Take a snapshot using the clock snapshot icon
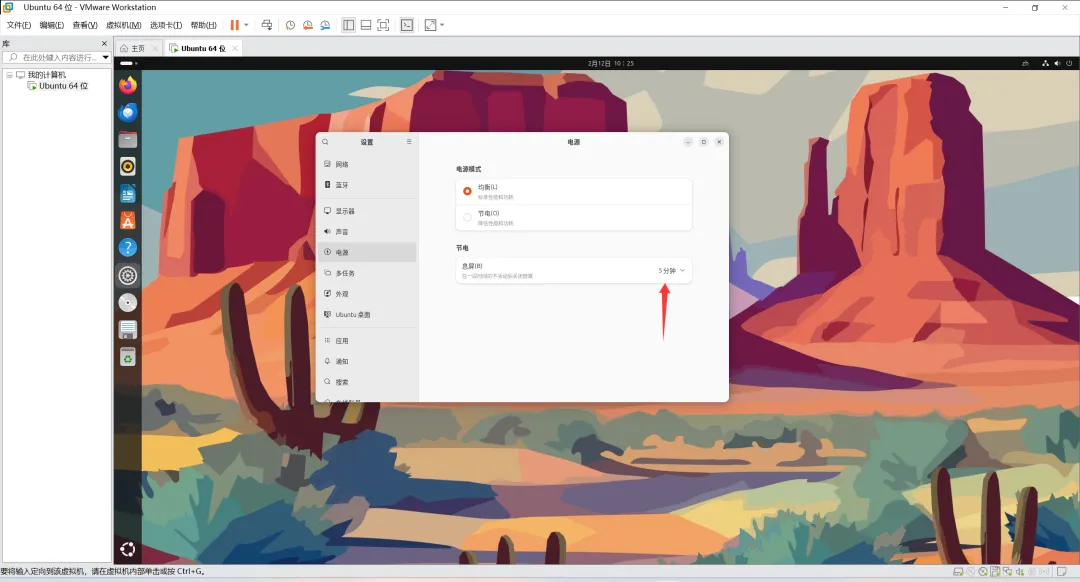 pyautogui.click(x=290, y=25)
